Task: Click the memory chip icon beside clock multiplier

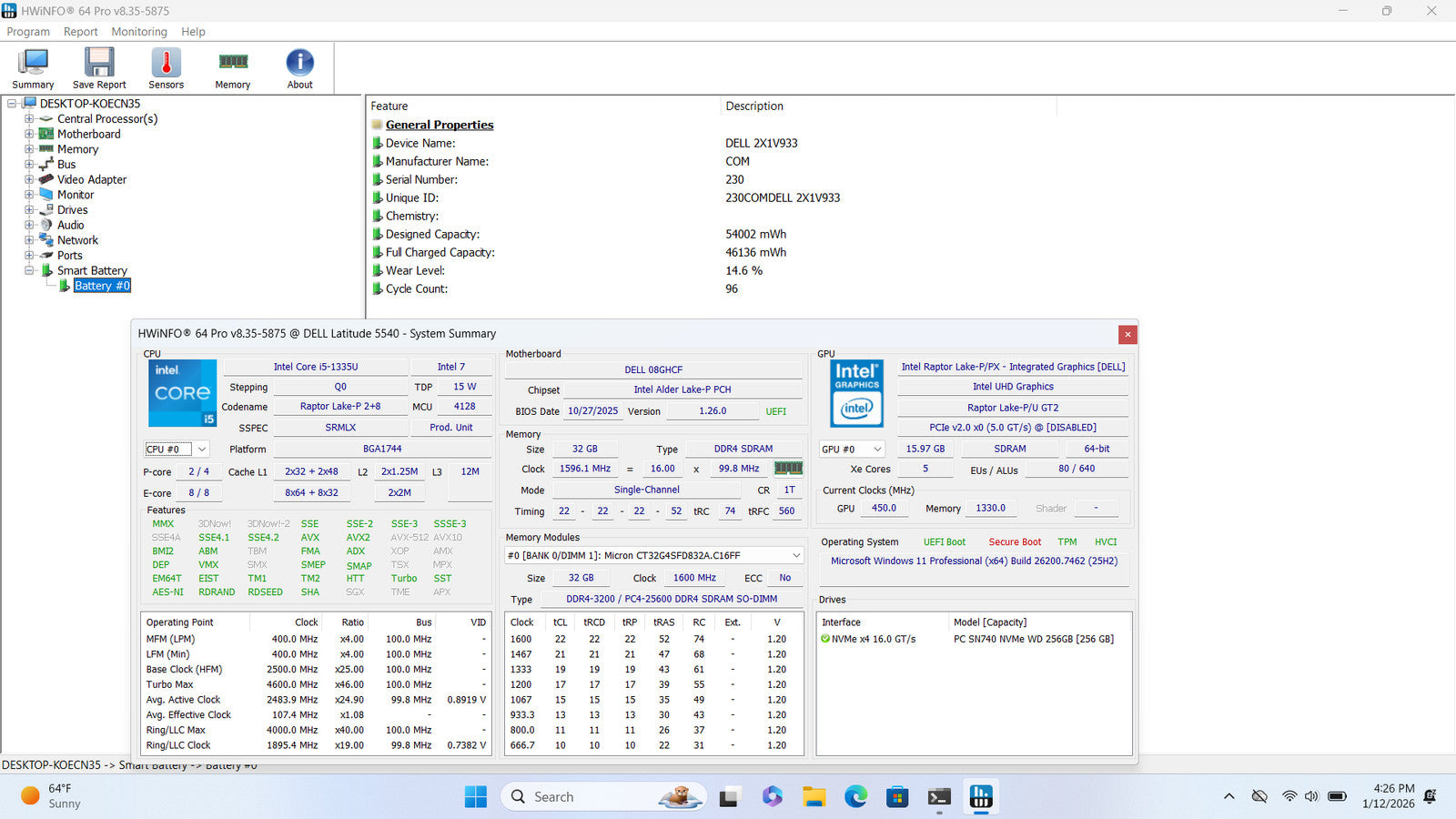Action: pos(788,469)
